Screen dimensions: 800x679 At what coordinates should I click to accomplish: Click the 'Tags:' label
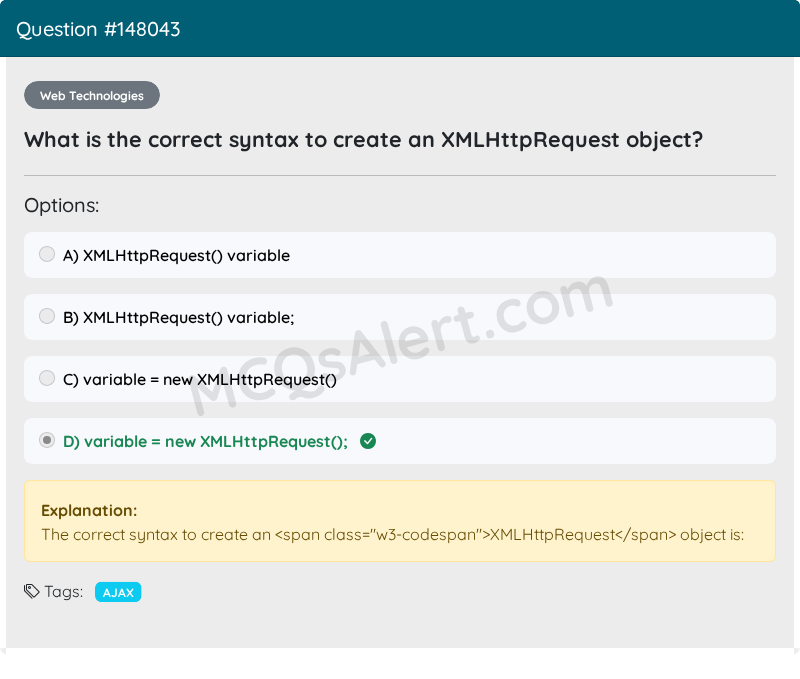tap(64, 592)
